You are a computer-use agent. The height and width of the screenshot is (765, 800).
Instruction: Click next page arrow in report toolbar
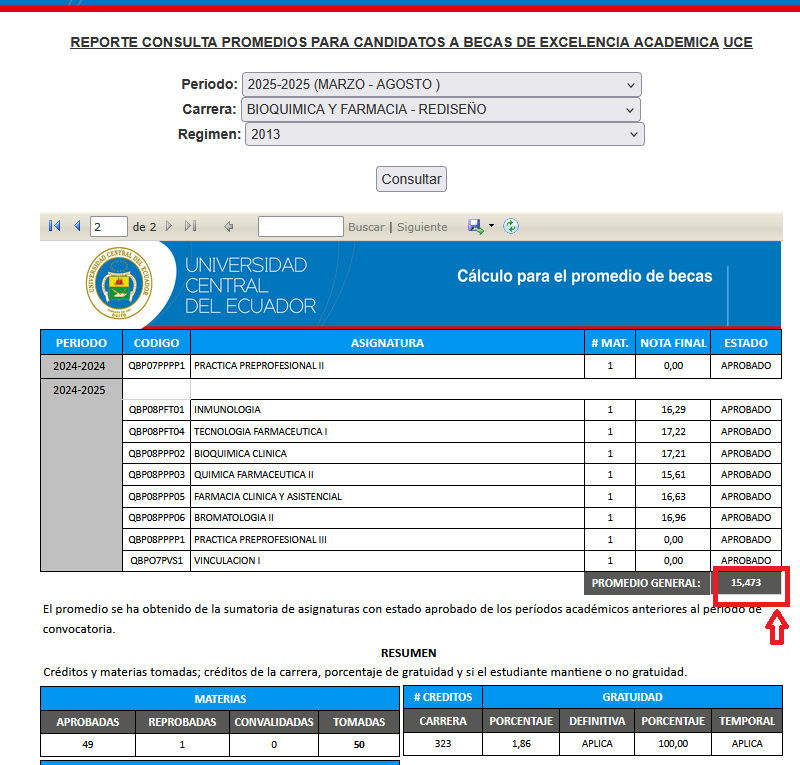(x=169, y=227)
